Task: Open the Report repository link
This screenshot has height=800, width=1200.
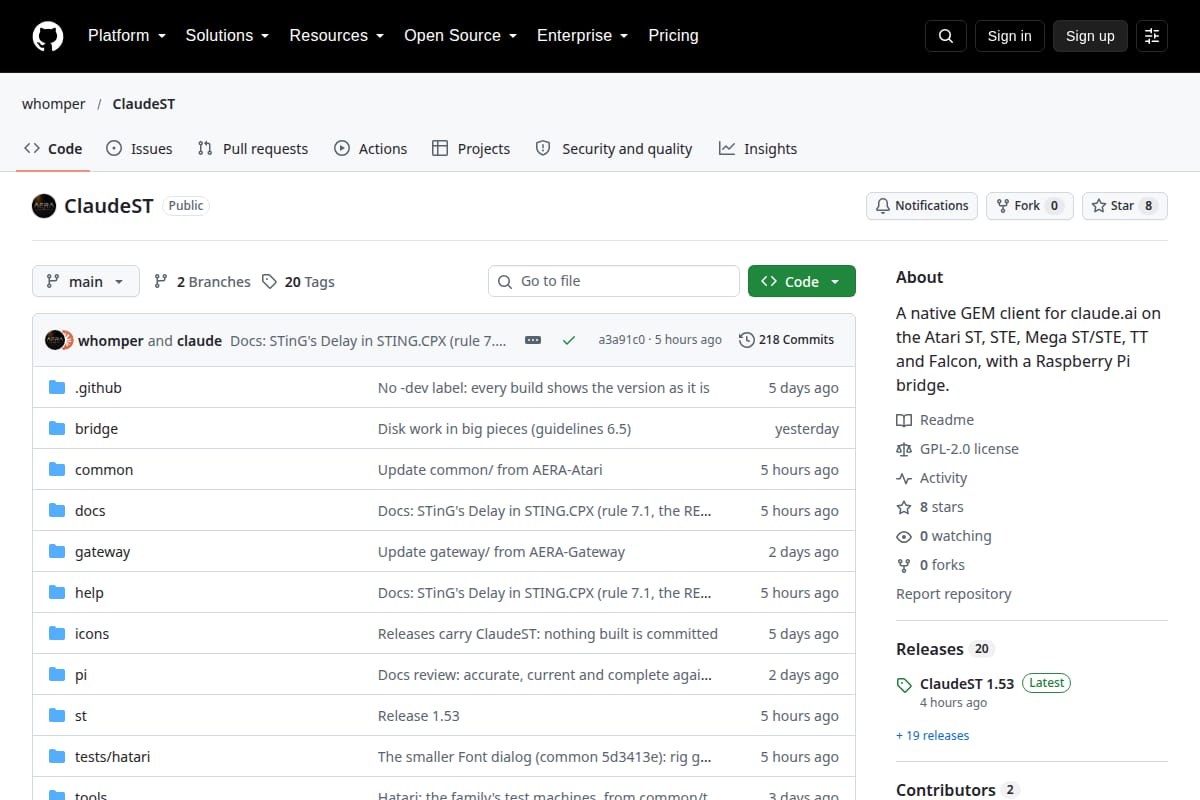Action: click(x=954, y=594)
